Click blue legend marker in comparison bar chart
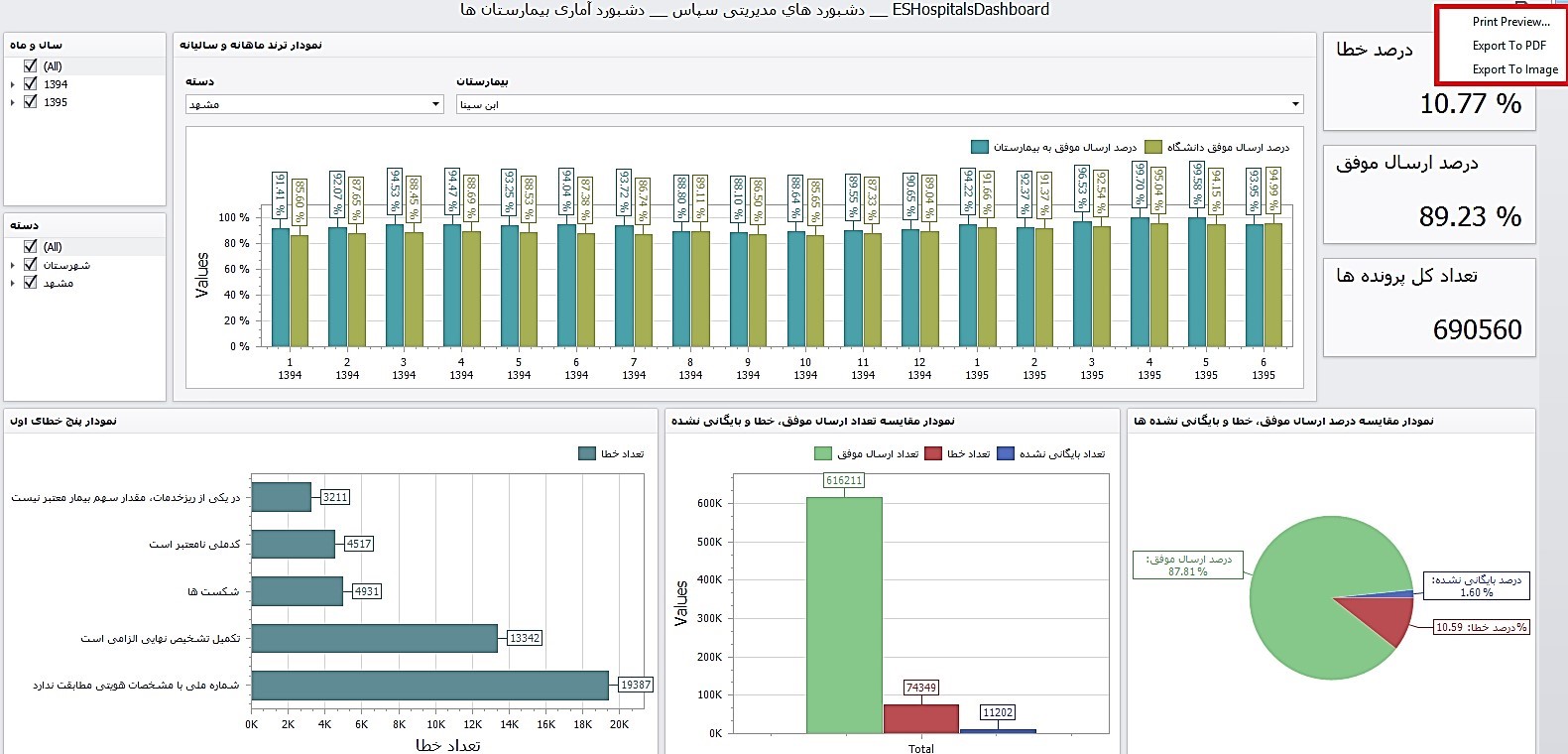Image resolution: width=1568 pixels, height=754 pixels. [1006, 453]
